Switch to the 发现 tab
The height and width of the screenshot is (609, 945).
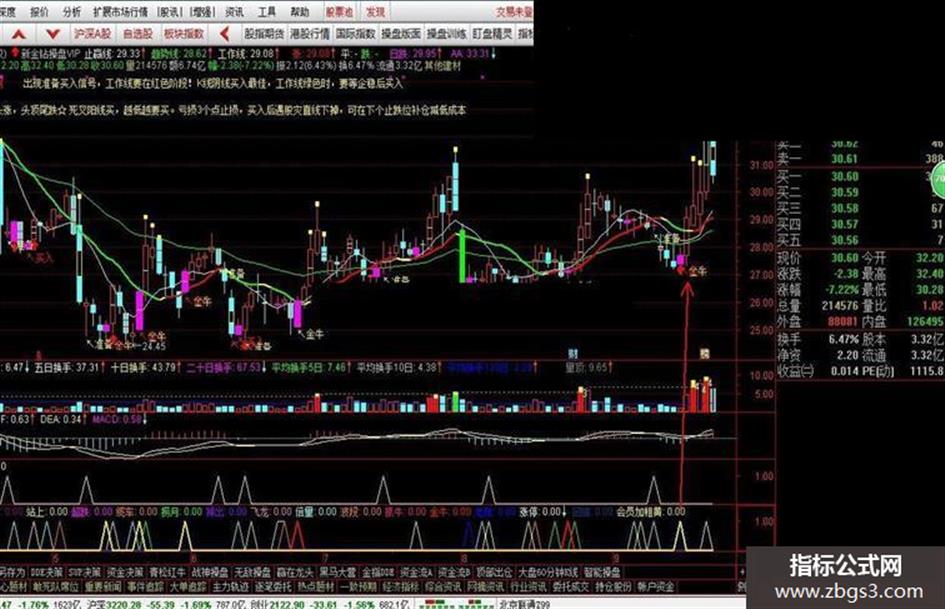tap(374, 11)
